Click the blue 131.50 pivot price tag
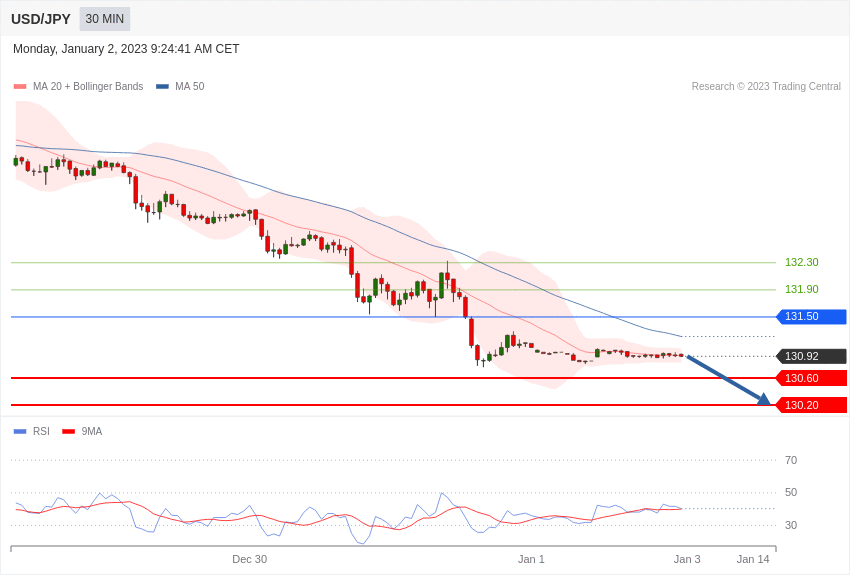 point(812,316)
